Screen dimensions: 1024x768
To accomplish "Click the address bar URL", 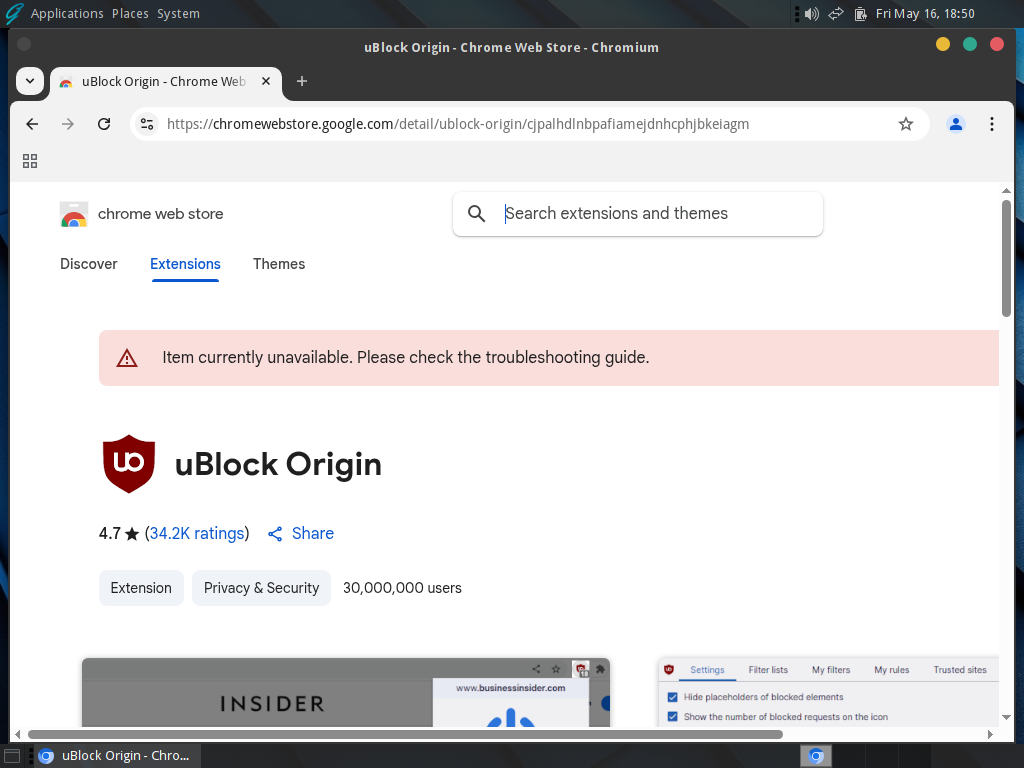I will tap(458, 124).
